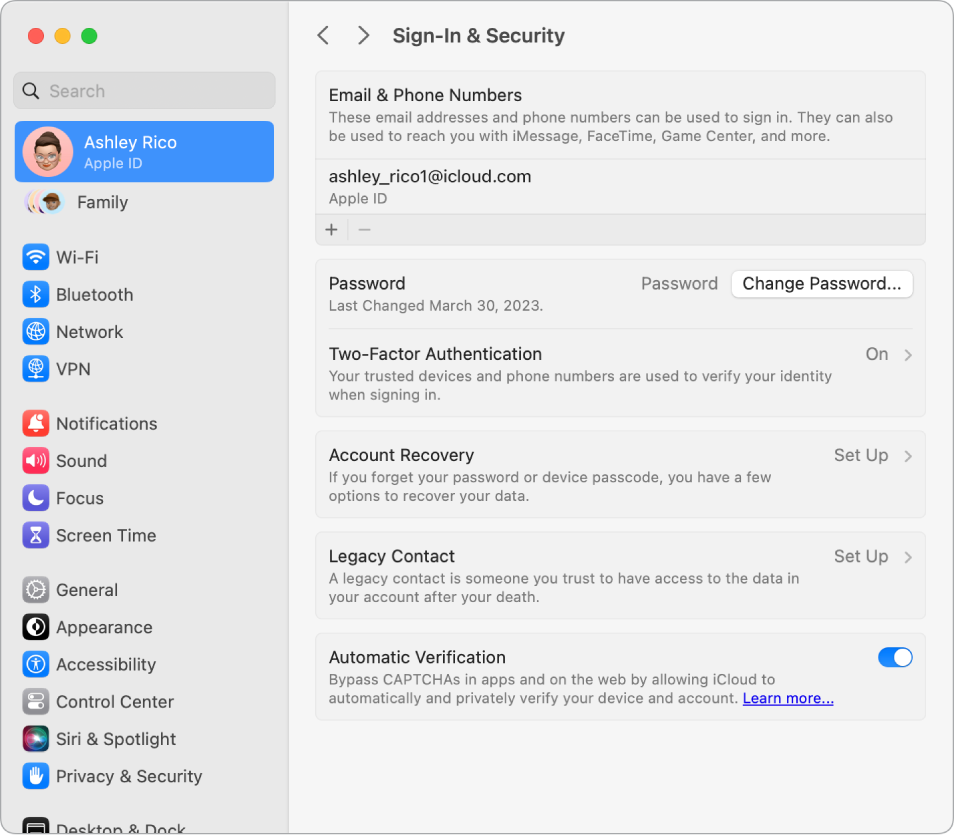Select the Accessibility icon

coord(35,664)
